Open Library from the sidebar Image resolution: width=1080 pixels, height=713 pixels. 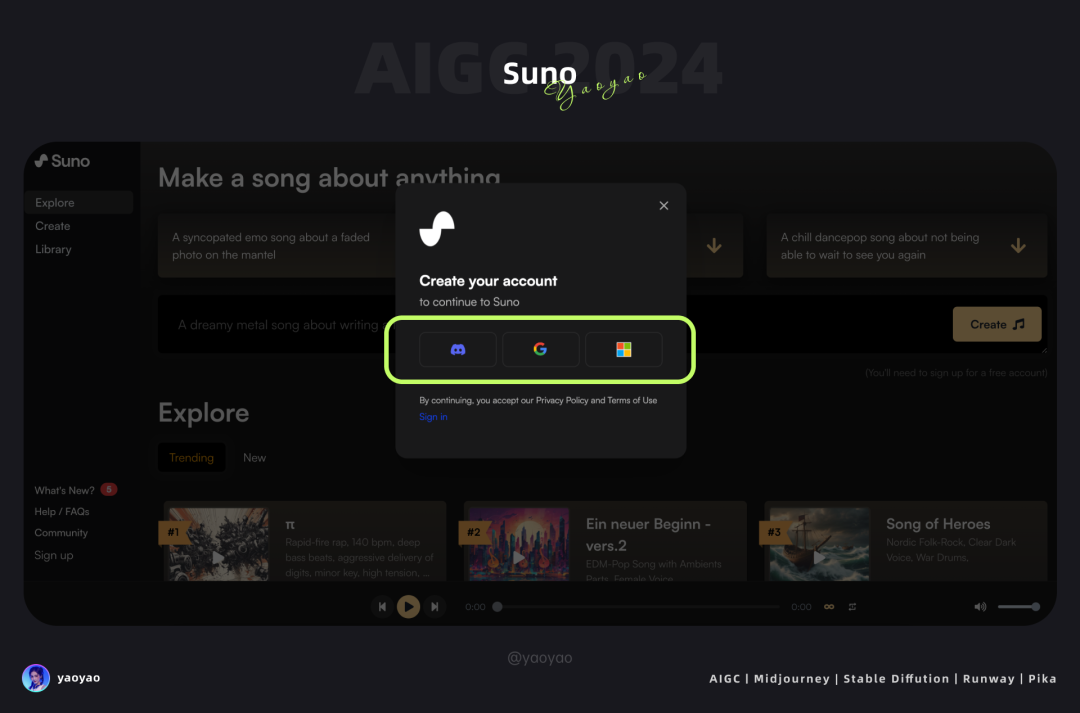tap(53, 249)
